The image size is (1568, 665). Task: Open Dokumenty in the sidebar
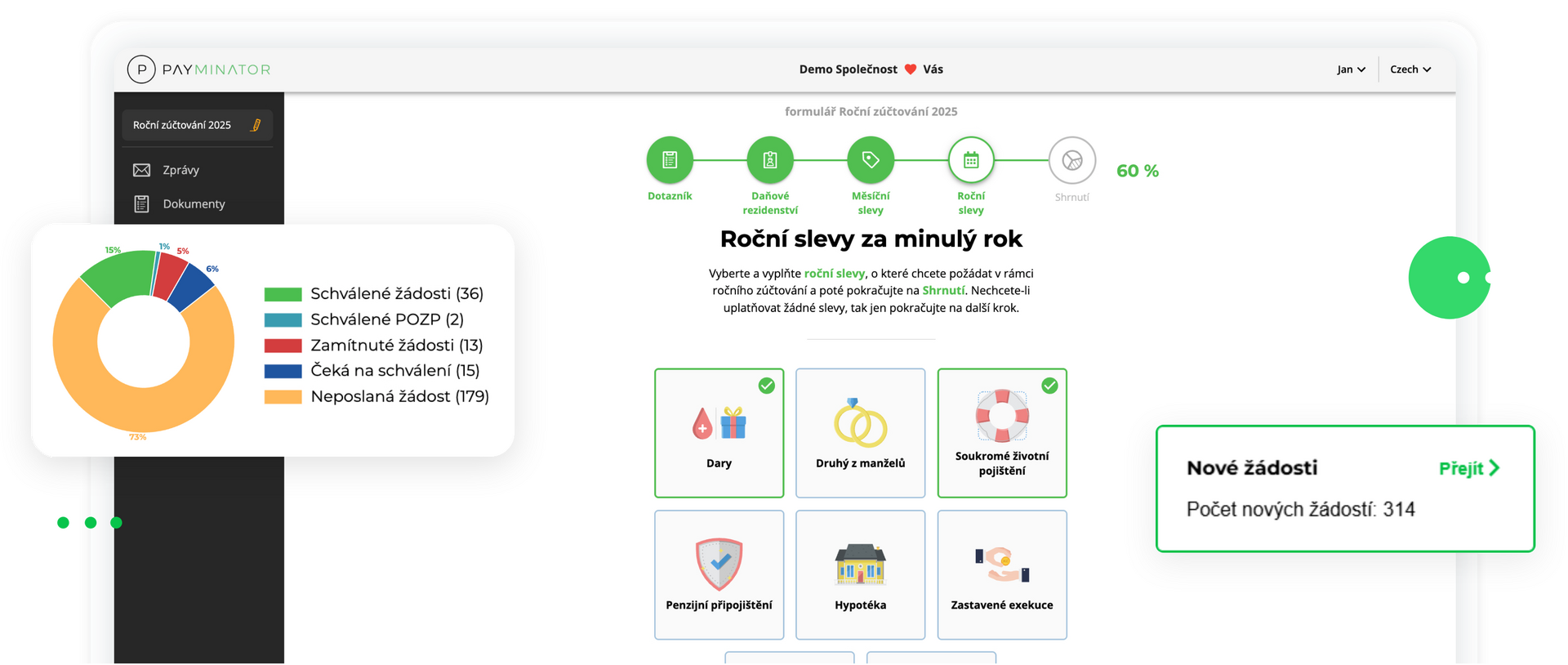(x=194, y=204)
